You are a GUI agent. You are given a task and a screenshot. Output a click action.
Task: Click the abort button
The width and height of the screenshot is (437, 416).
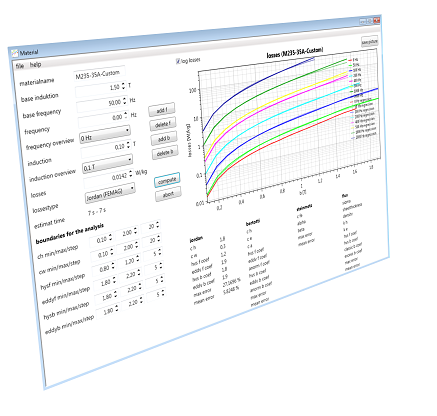pyautogui.click(x=168, y=195)
